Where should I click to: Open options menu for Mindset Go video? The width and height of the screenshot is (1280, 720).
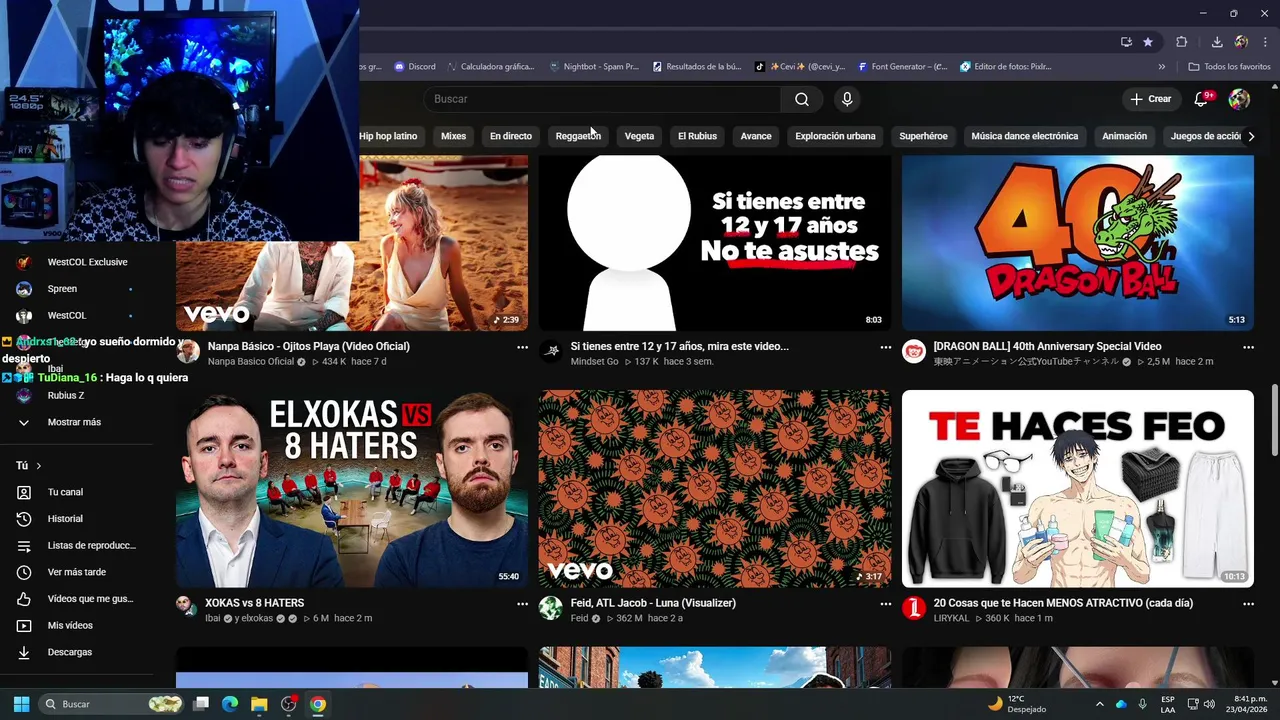click(x=885, y=347)
